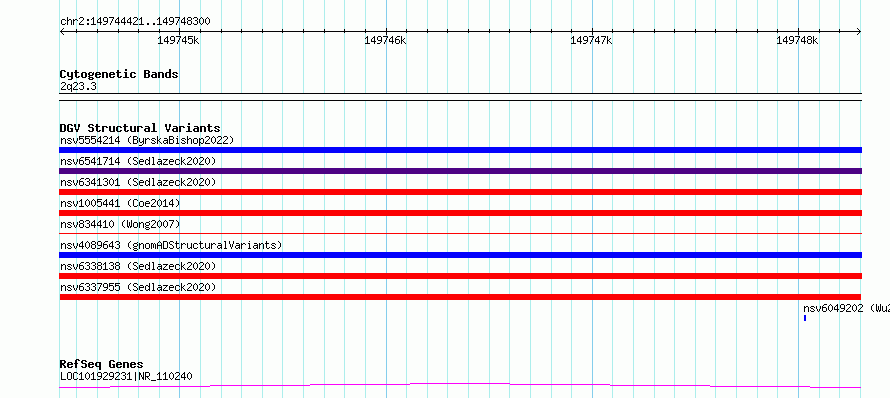Screen dimensions: 890x398
Task: Click the red bar of nsv6341301
Action: [460, 192]
